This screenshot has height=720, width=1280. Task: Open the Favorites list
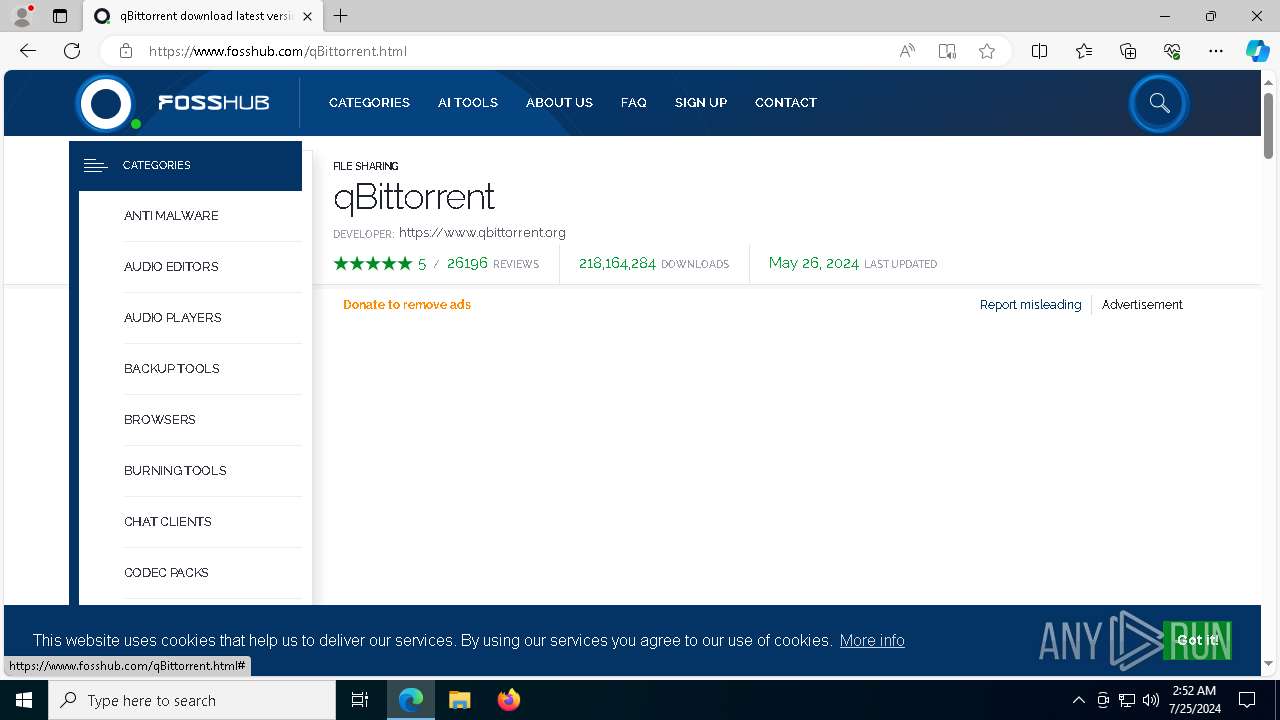[1084, 51]
